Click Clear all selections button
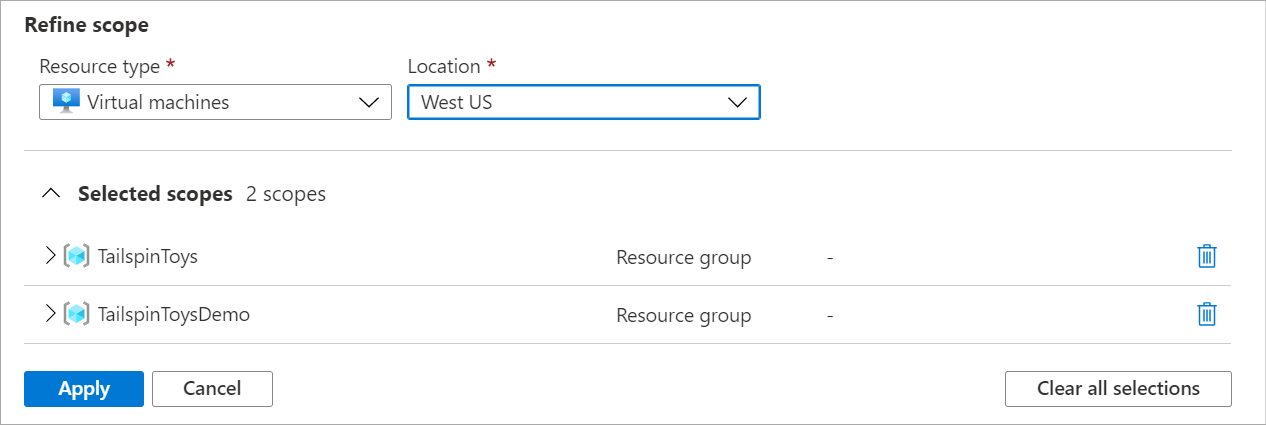Viewport: 1266px width, 425px height. point(1118,389)
